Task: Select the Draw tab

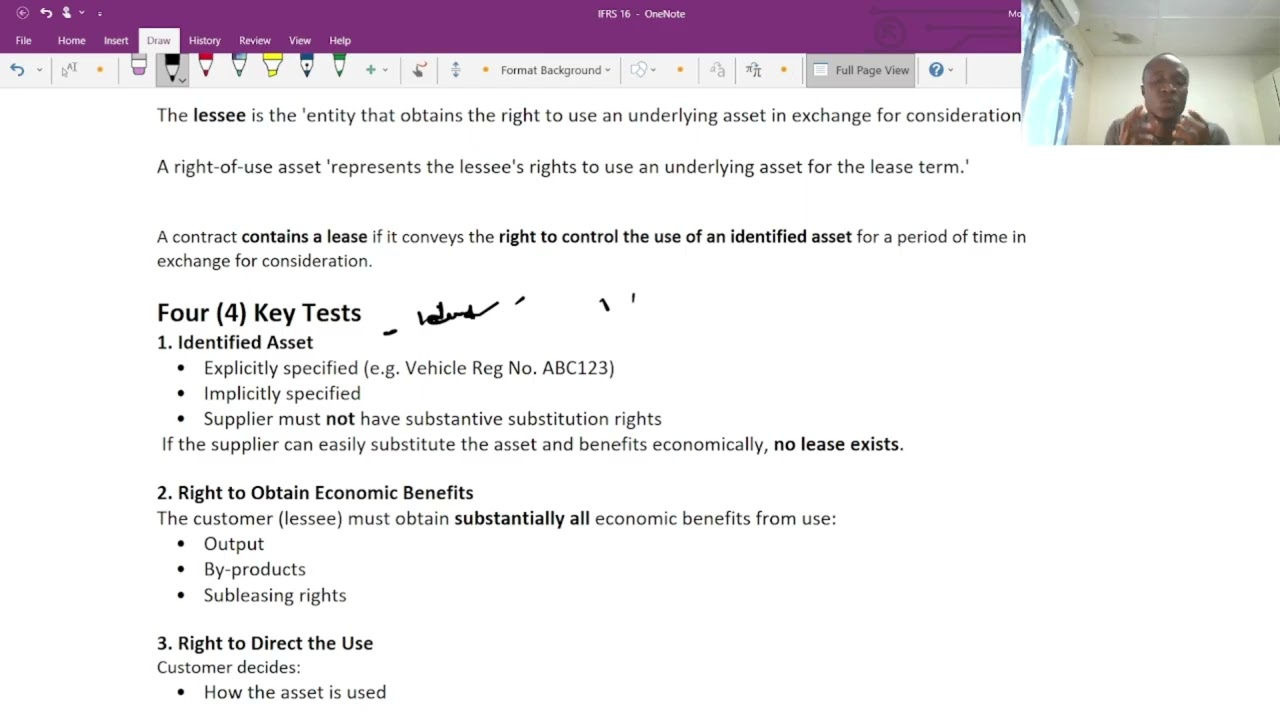Action: coord(158,40)
